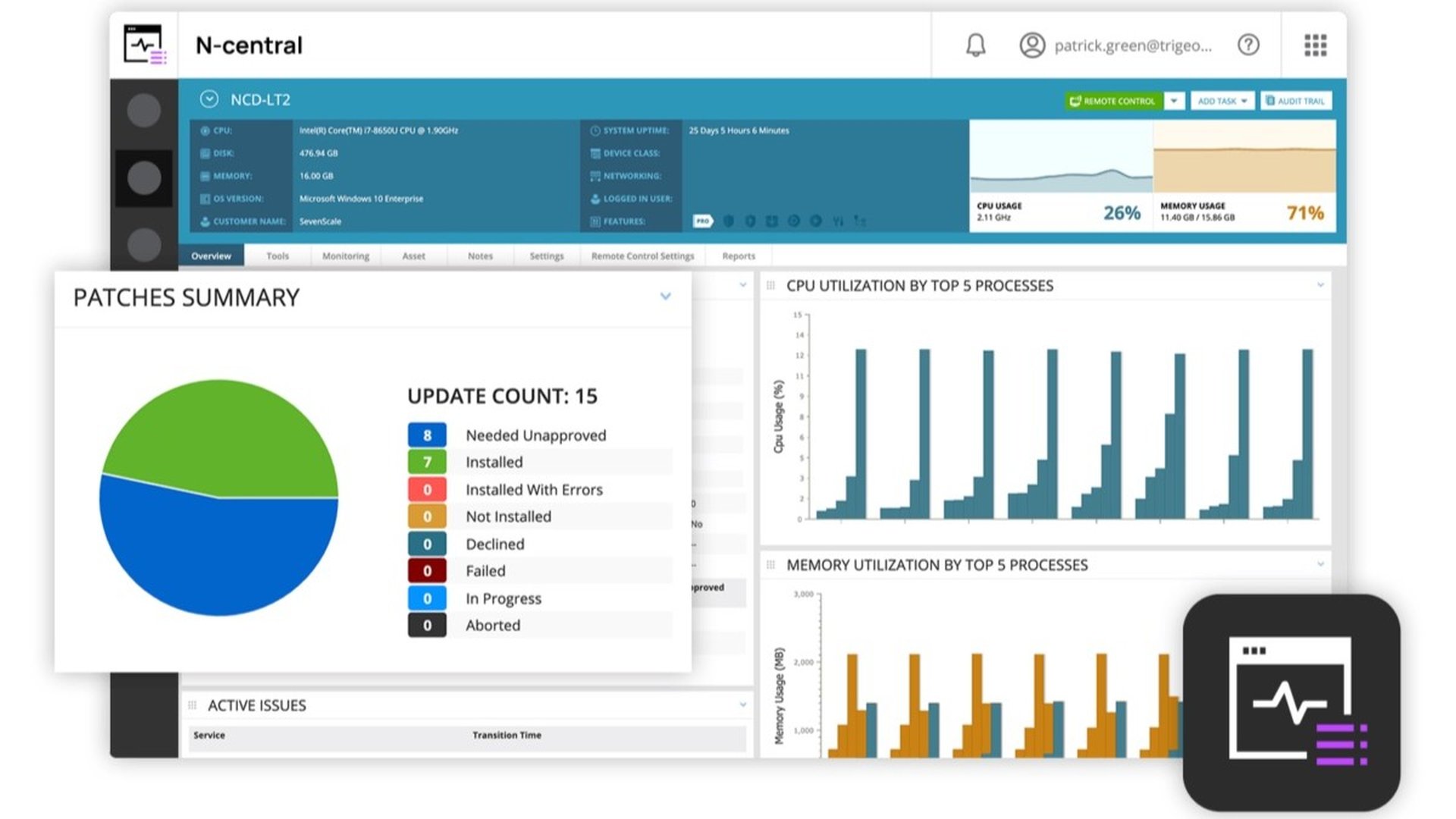Open the notifications bell

pyautogui.click(x=975, y=45)
